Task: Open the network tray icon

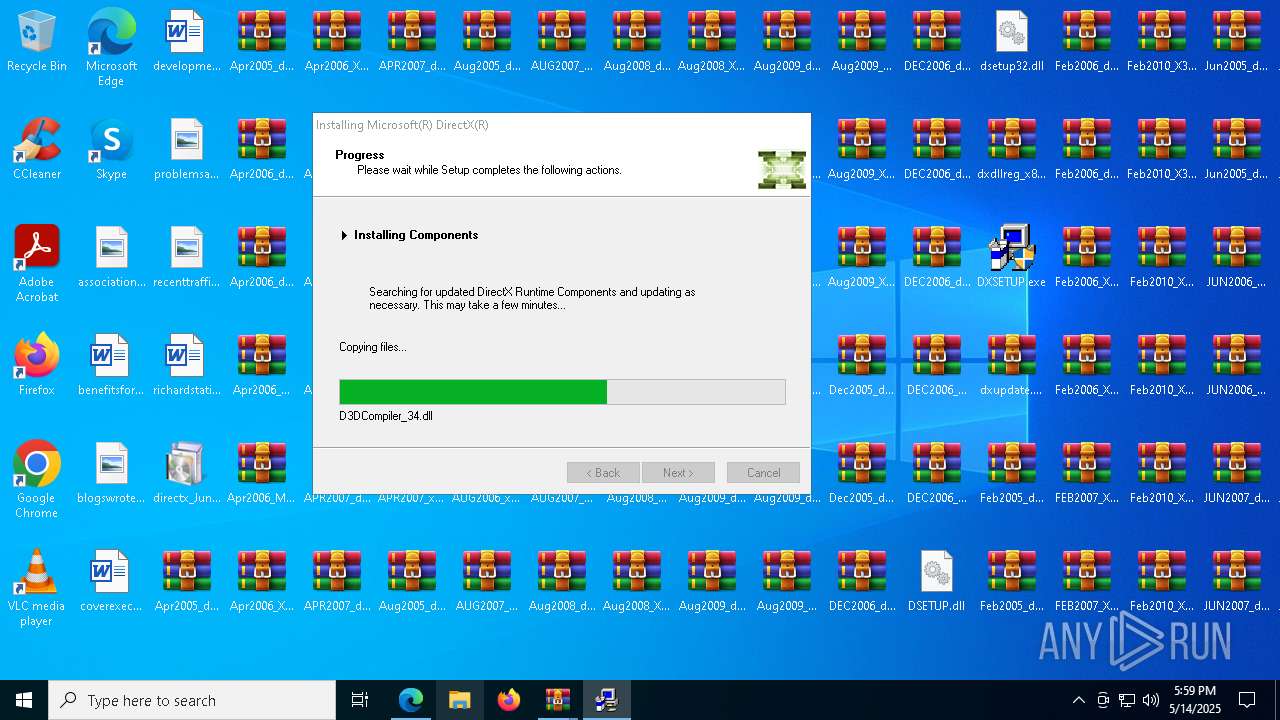Action: click(x=1127, y=700)
